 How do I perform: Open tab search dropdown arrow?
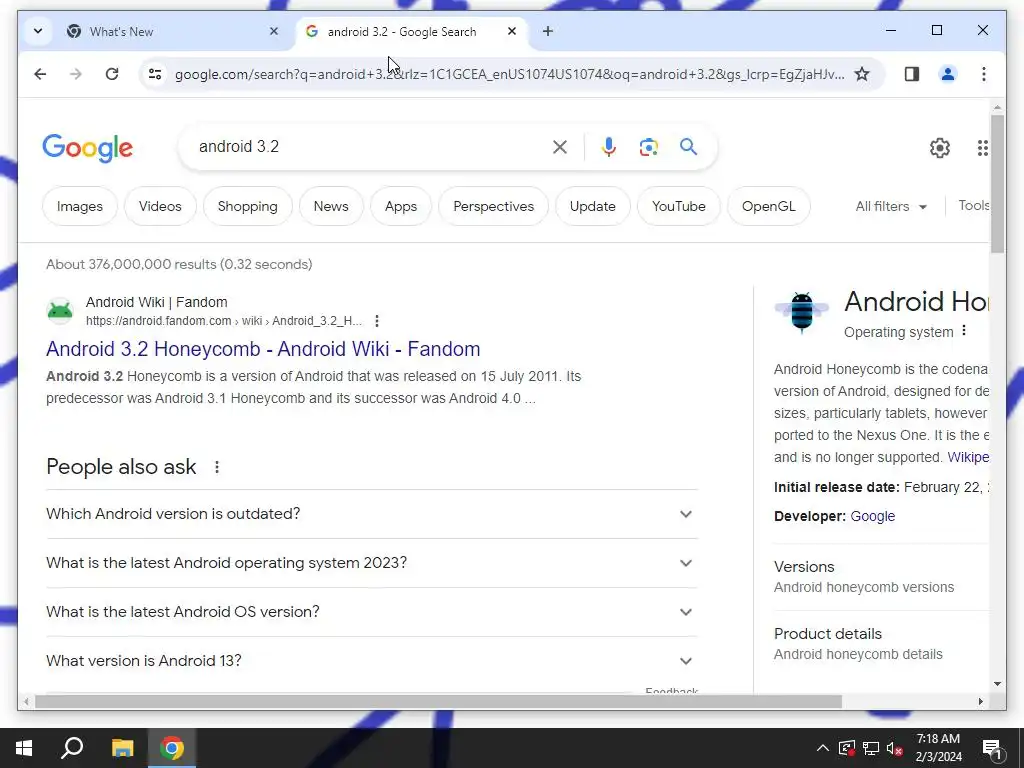tap(38, 31)
